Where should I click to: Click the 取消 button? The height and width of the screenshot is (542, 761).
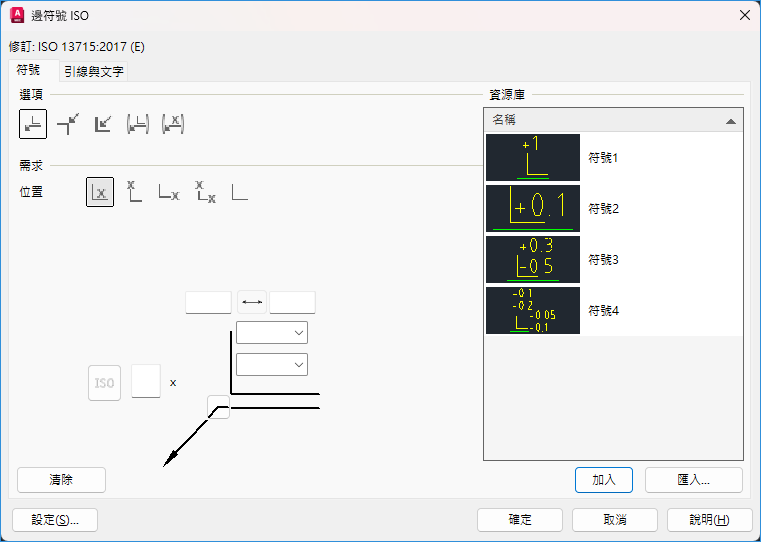tap(615, 520)
